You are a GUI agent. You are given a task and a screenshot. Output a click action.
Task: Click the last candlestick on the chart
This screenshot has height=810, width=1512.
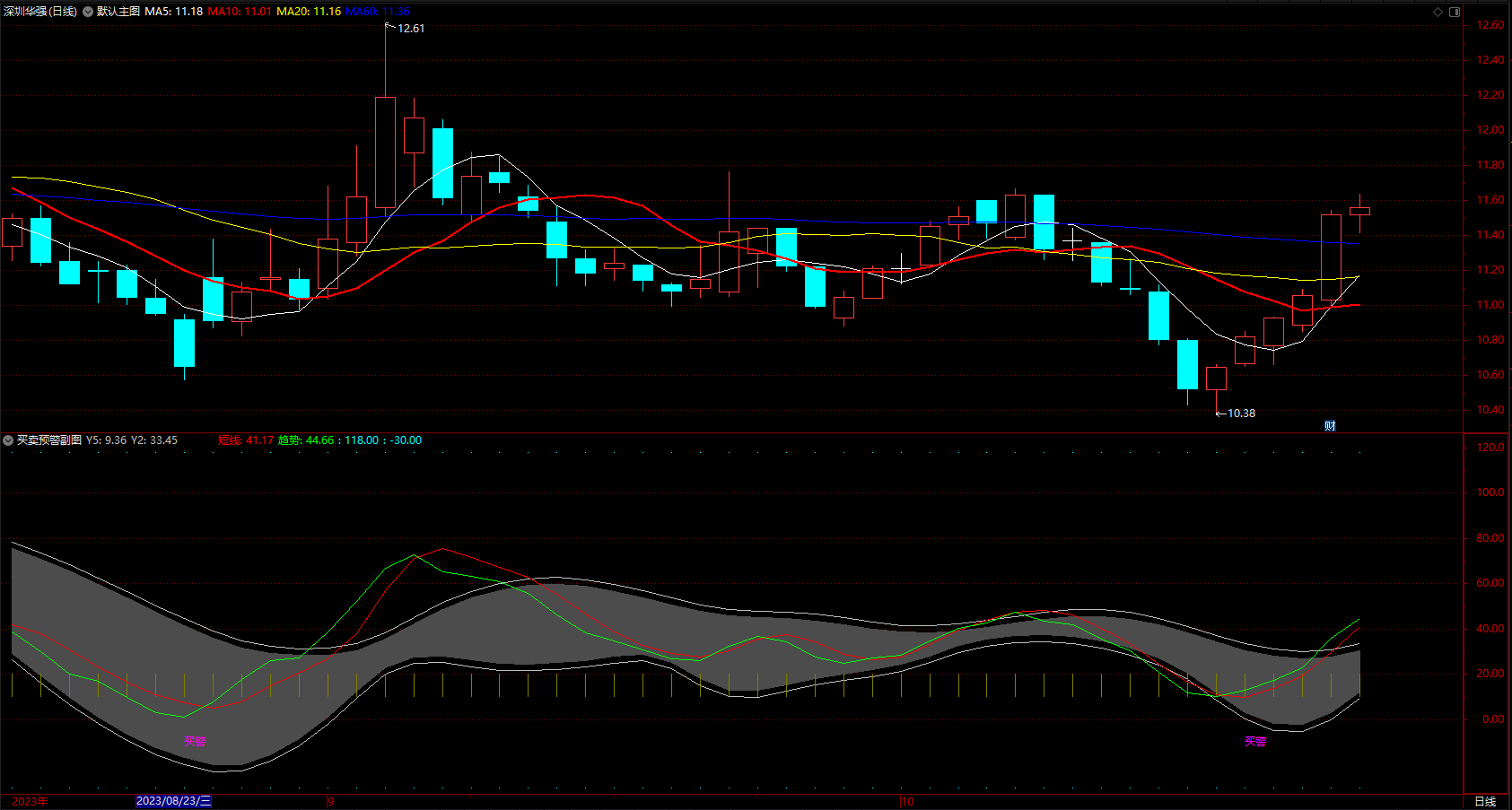[x=1359, y=212]
